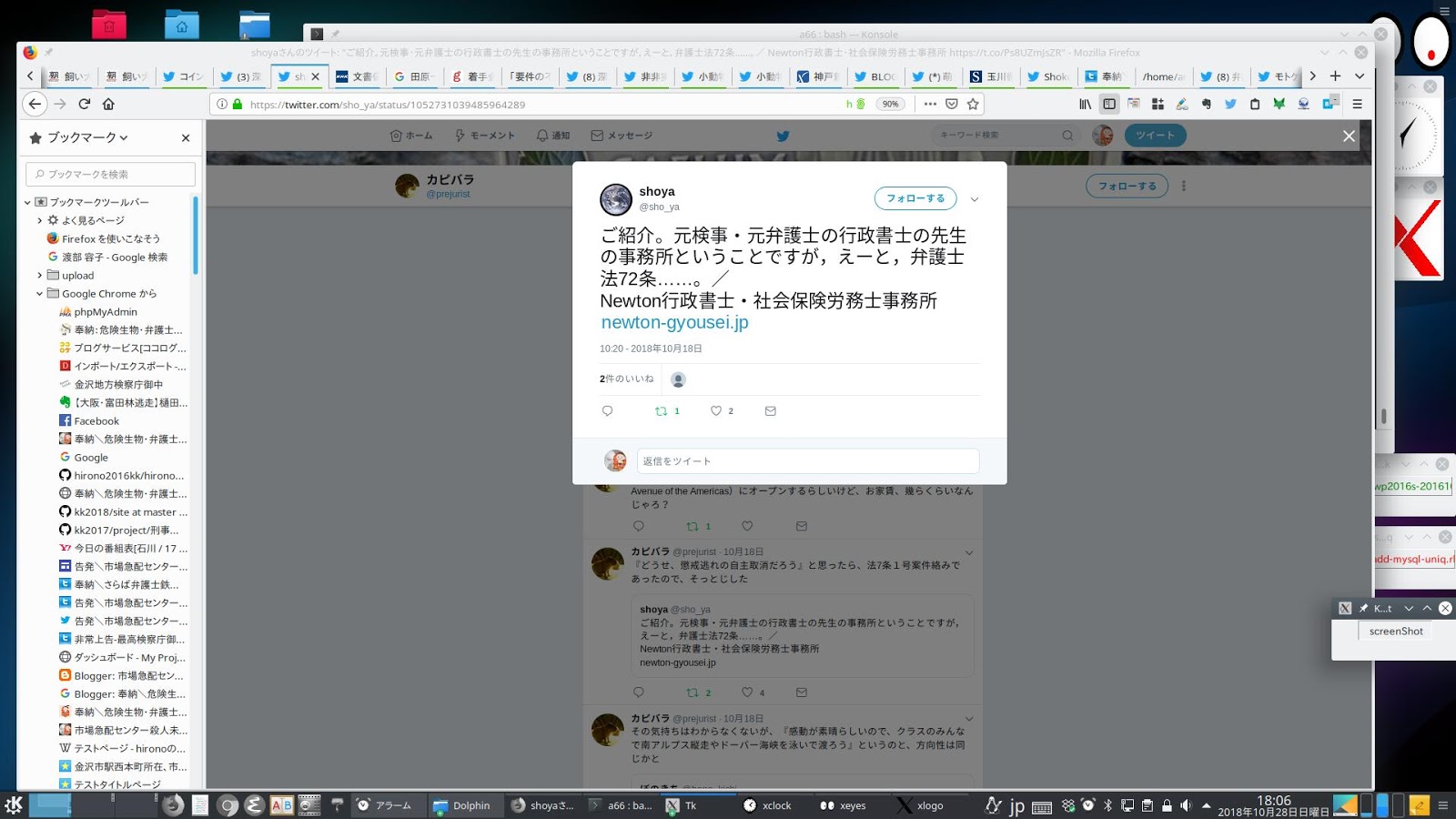Go to the Firefox home page icon

[108, 104]
